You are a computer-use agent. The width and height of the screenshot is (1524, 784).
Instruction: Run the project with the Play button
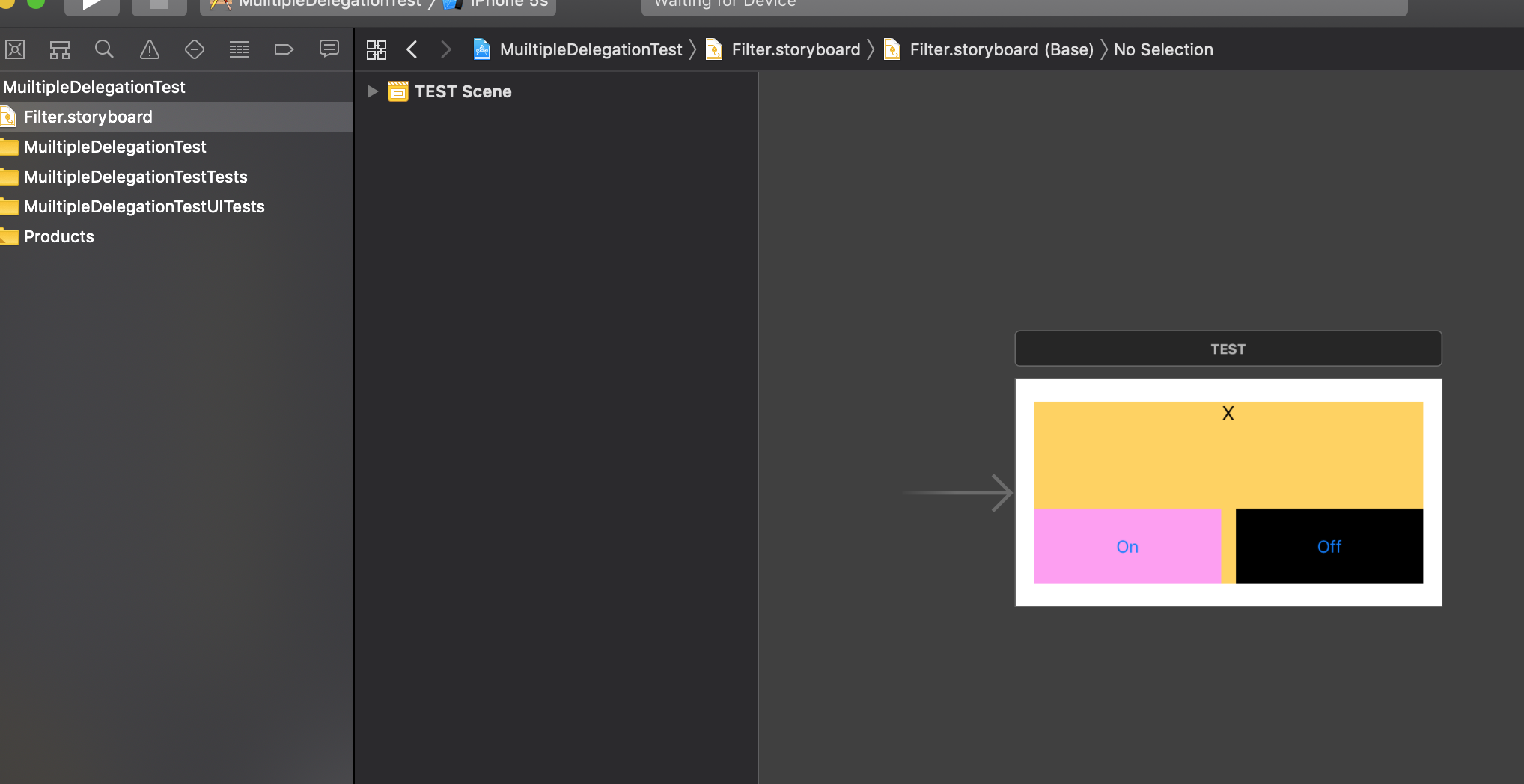pyautogui.click(x=91, y=4)
